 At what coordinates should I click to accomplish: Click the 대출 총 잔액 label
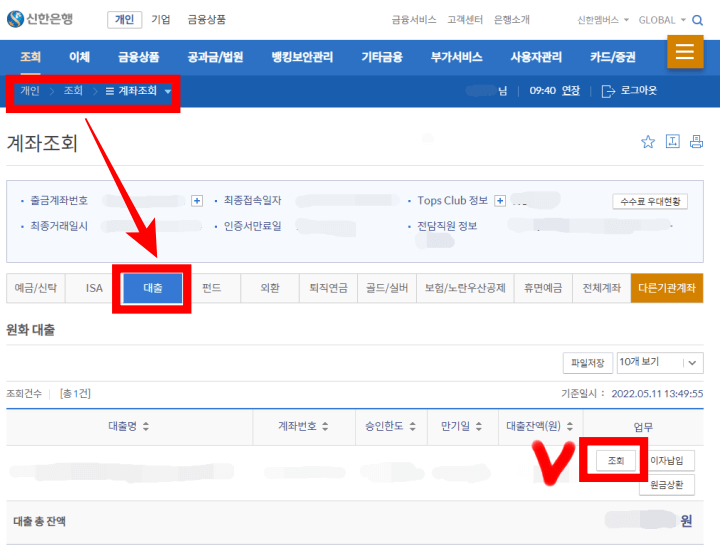[39, 521]
